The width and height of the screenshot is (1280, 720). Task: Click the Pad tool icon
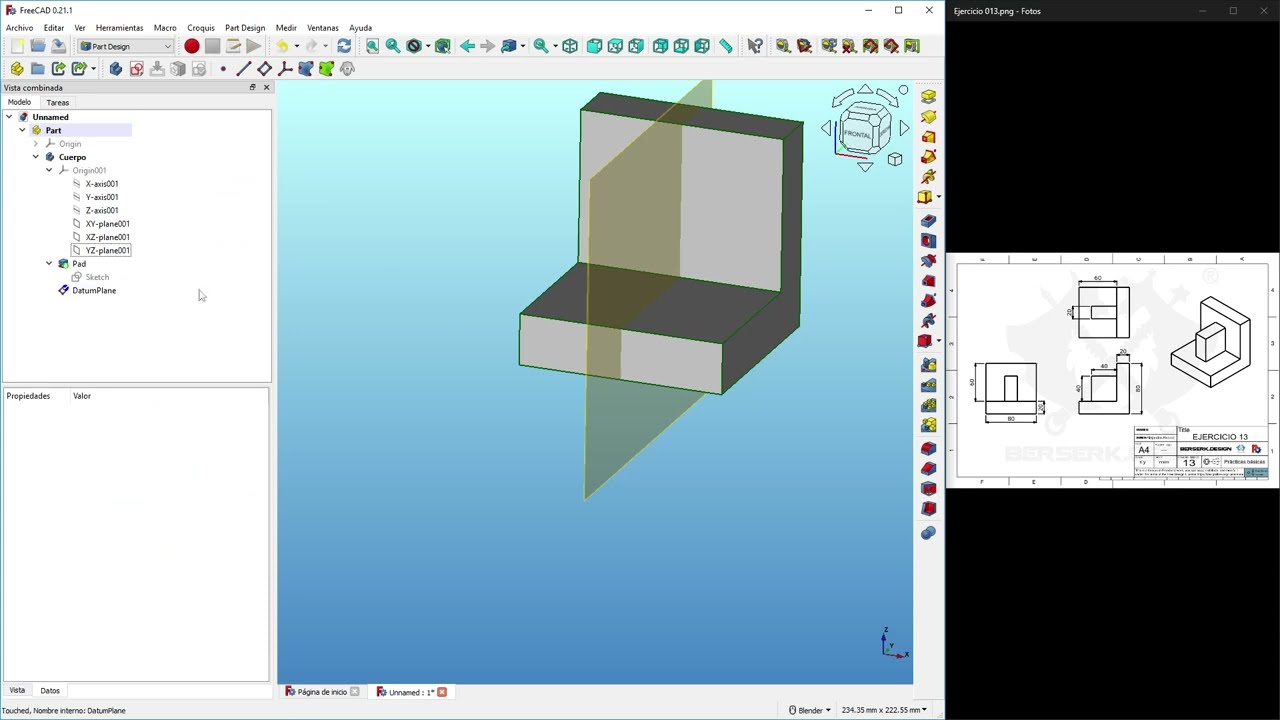click(928, 97)
